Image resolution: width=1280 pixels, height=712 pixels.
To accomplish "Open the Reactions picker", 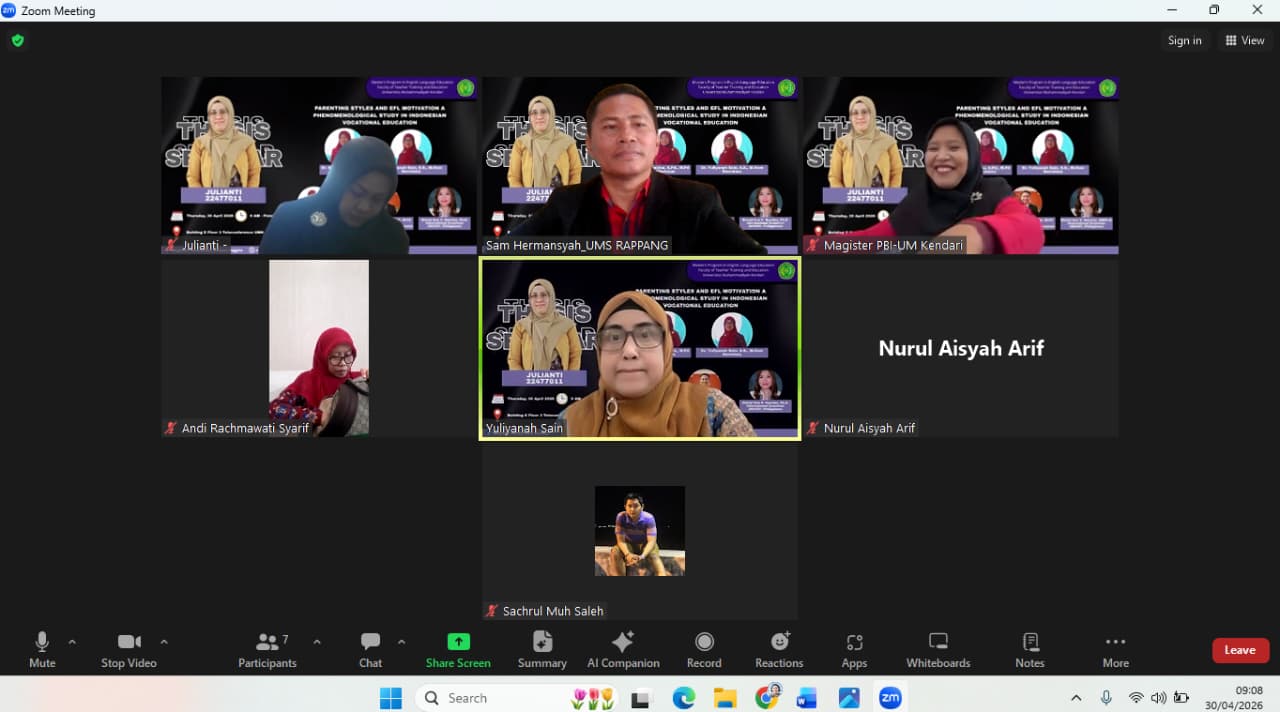I will 779,649.
